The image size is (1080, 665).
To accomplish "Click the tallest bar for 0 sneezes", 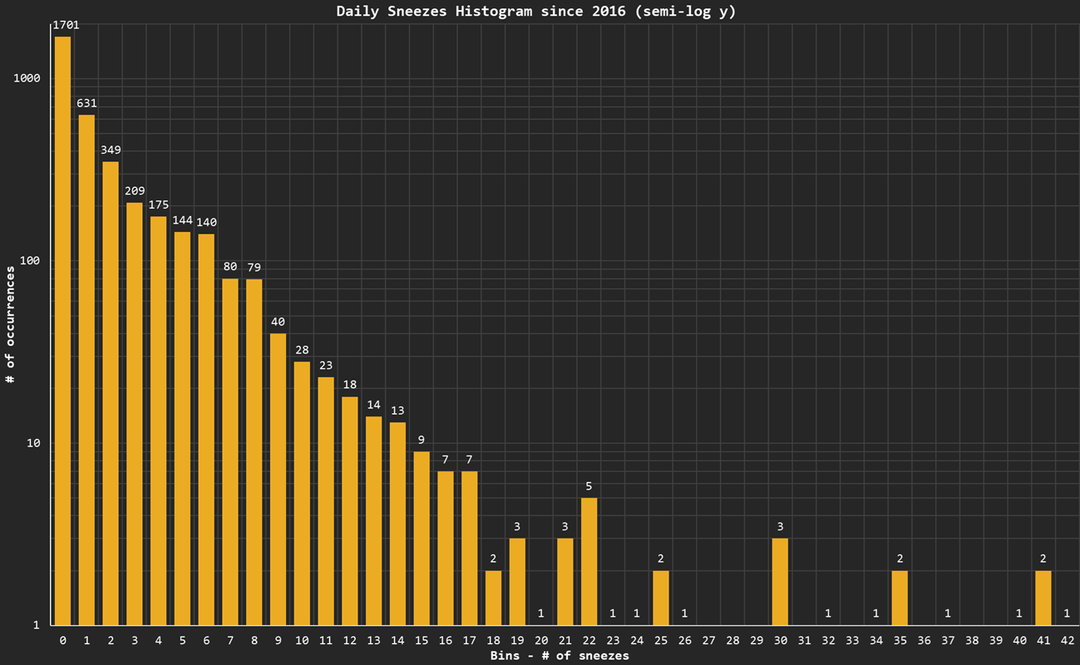I will (x=62, y=330).
